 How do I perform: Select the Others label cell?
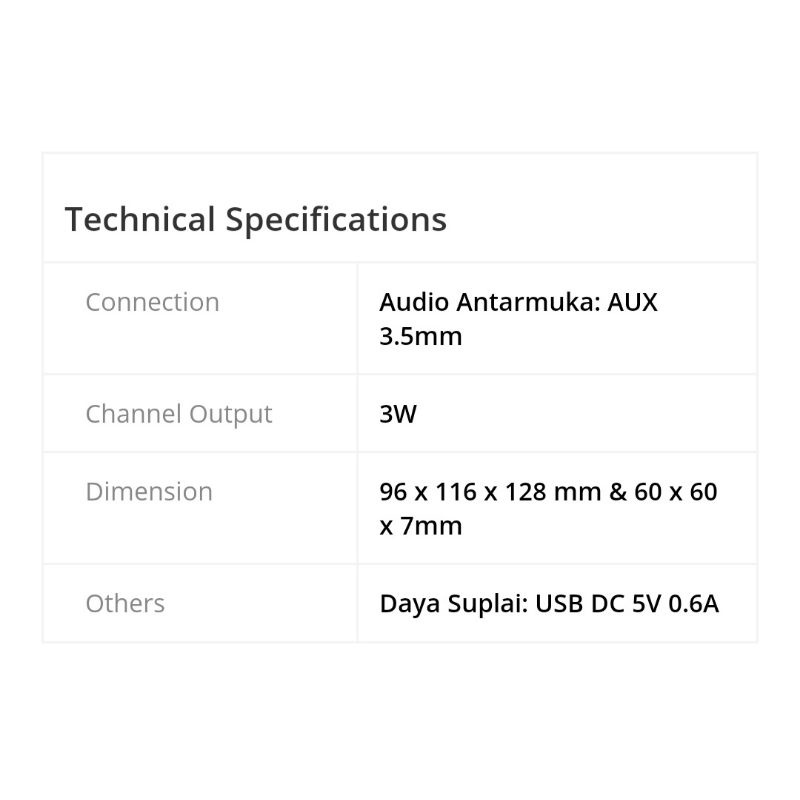(x=200, y=603)
